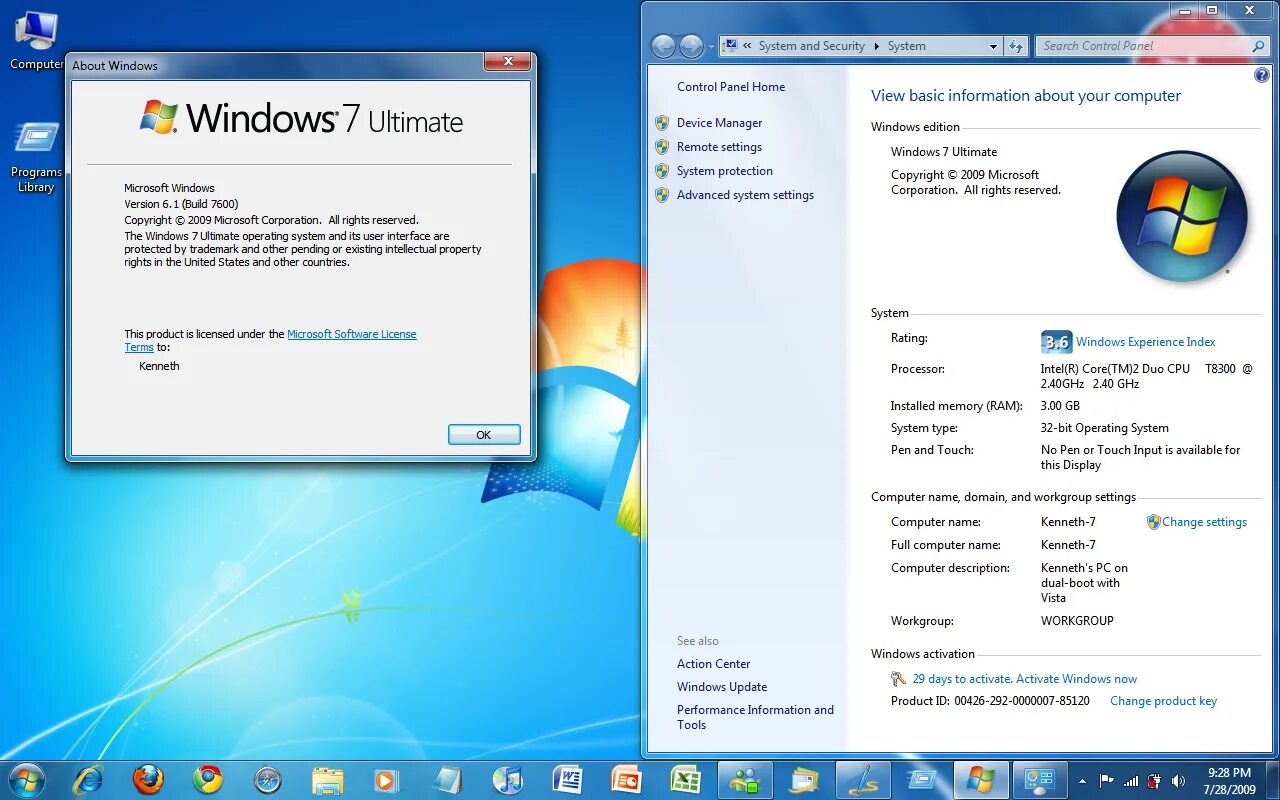The width and height of the screenshot is (1280, 800).
Task: Click the licensee name Kenneth
Action: click(159, 366)
